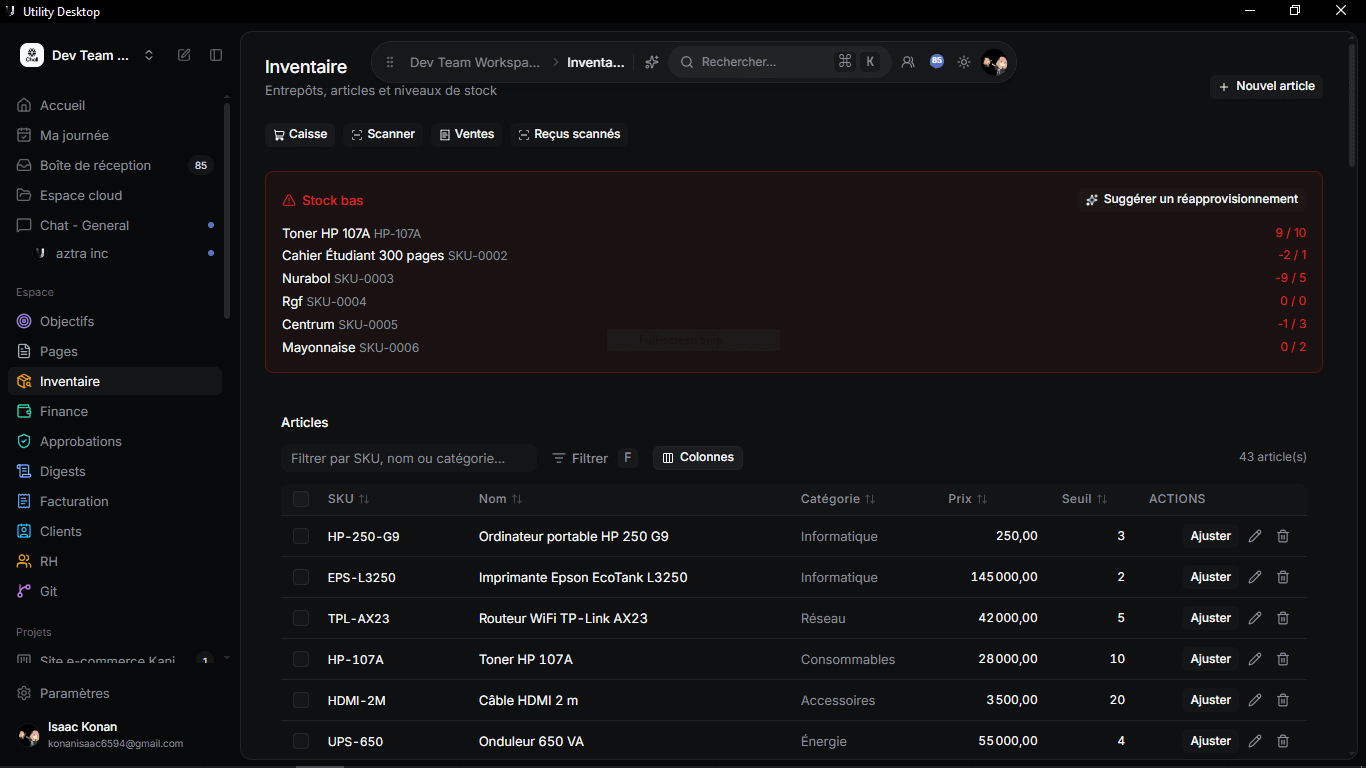Open the team members icon
This screenshot has height=768, width=1366.
(x=908, y=62)
